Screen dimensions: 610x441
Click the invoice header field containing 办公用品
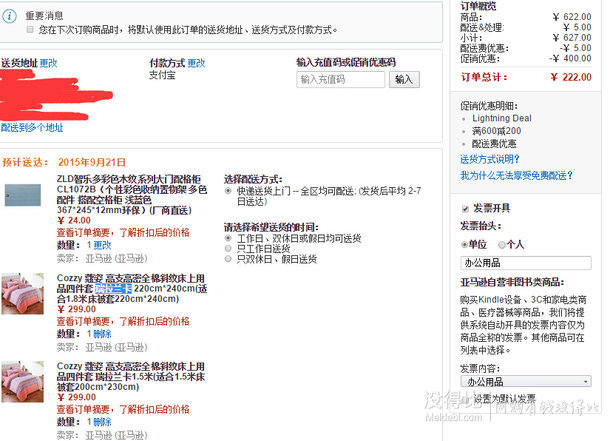[x=526, y=263]
